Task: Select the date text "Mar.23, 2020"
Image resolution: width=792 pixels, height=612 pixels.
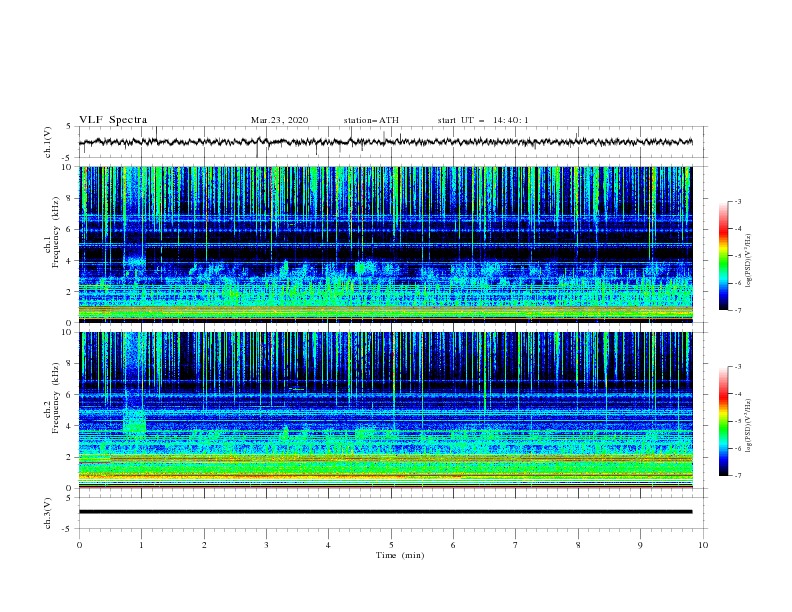Action: click(279, 120)
